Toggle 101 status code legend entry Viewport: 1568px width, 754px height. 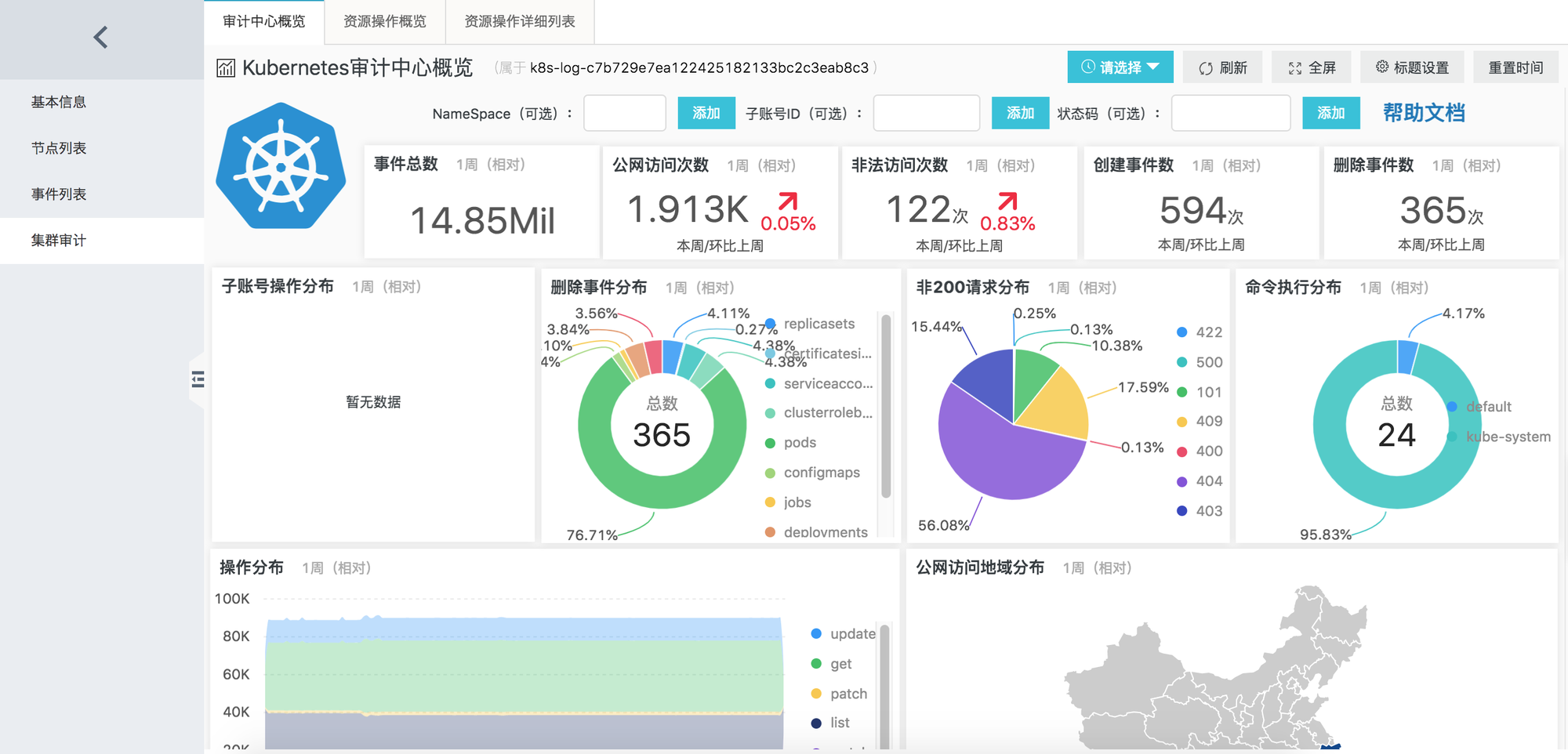click(1200, 392)
